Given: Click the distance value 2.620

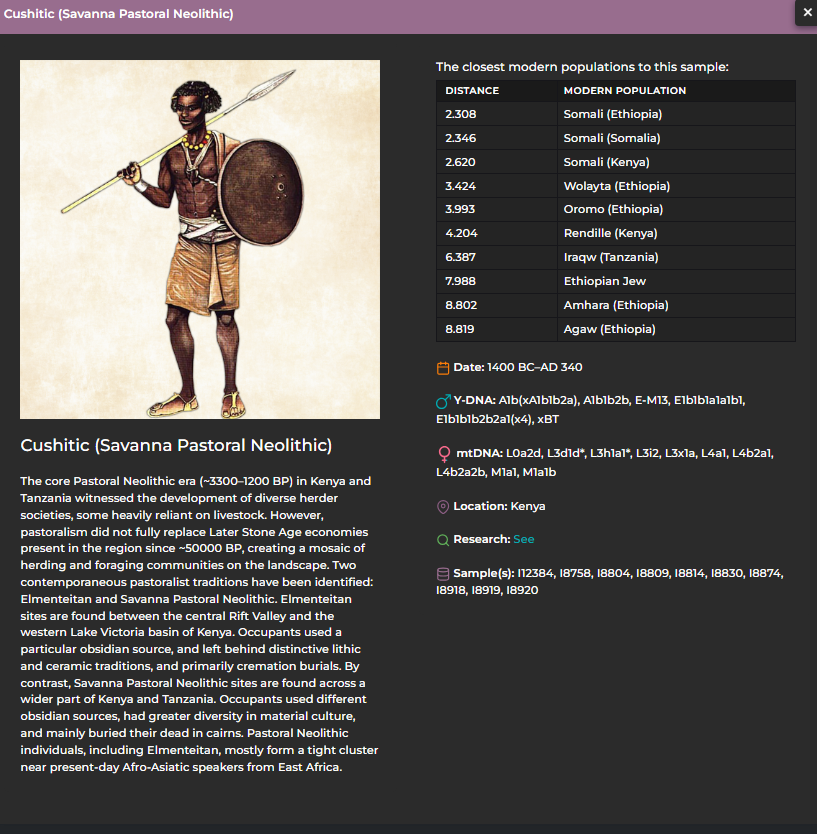Looking at the screenshot, I should coord(461,162).
